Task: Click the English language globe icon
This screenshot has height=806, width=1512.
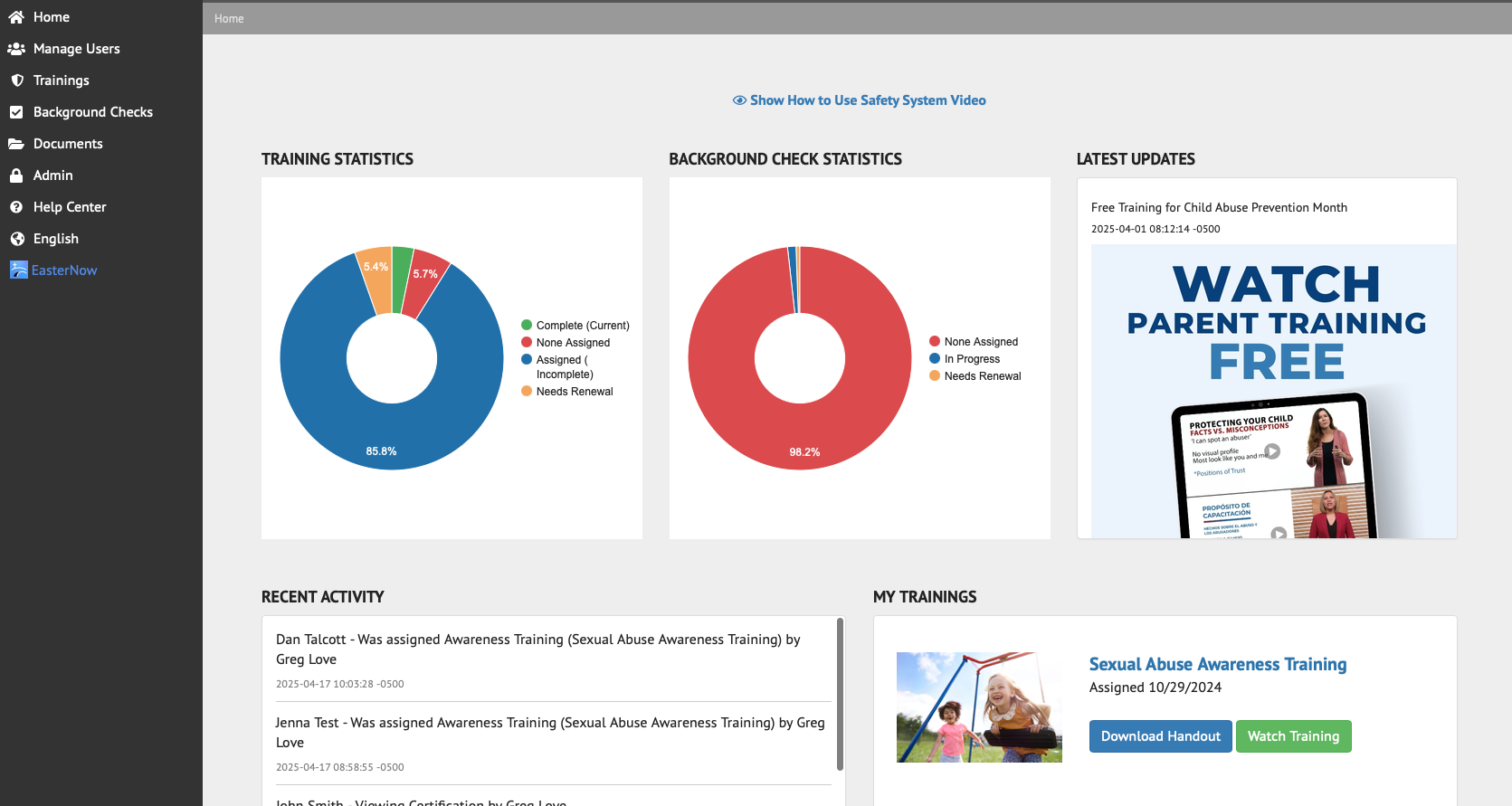Action: 16,239
